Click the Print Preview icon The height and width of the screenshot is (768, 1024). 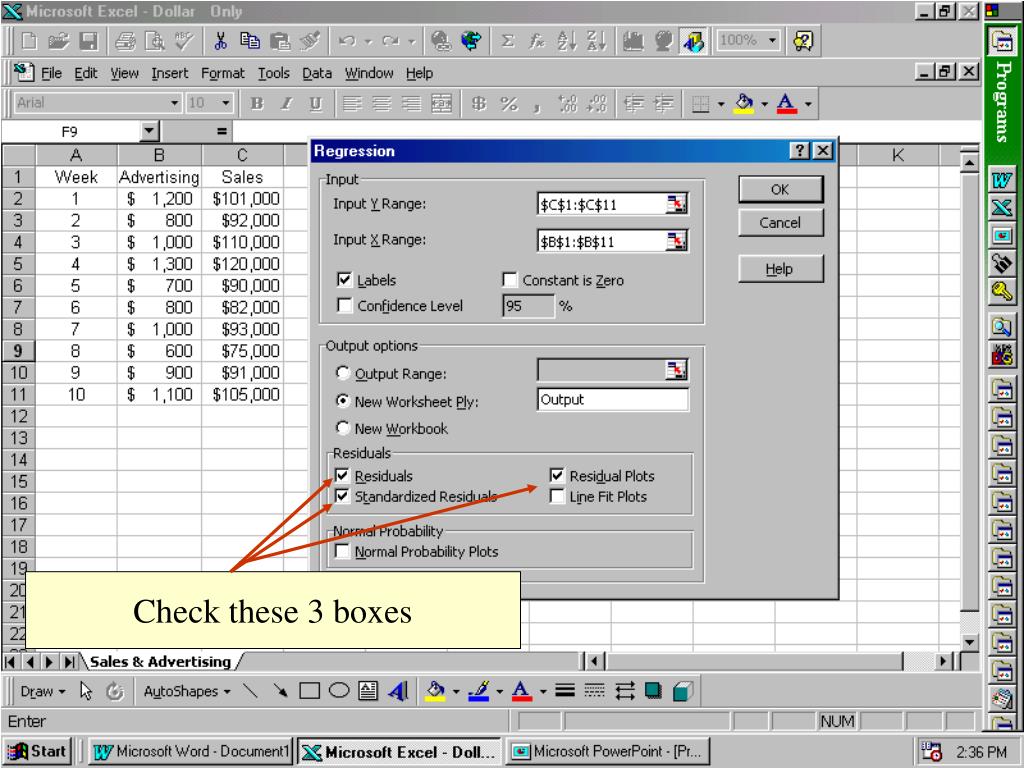coord(155,41)
